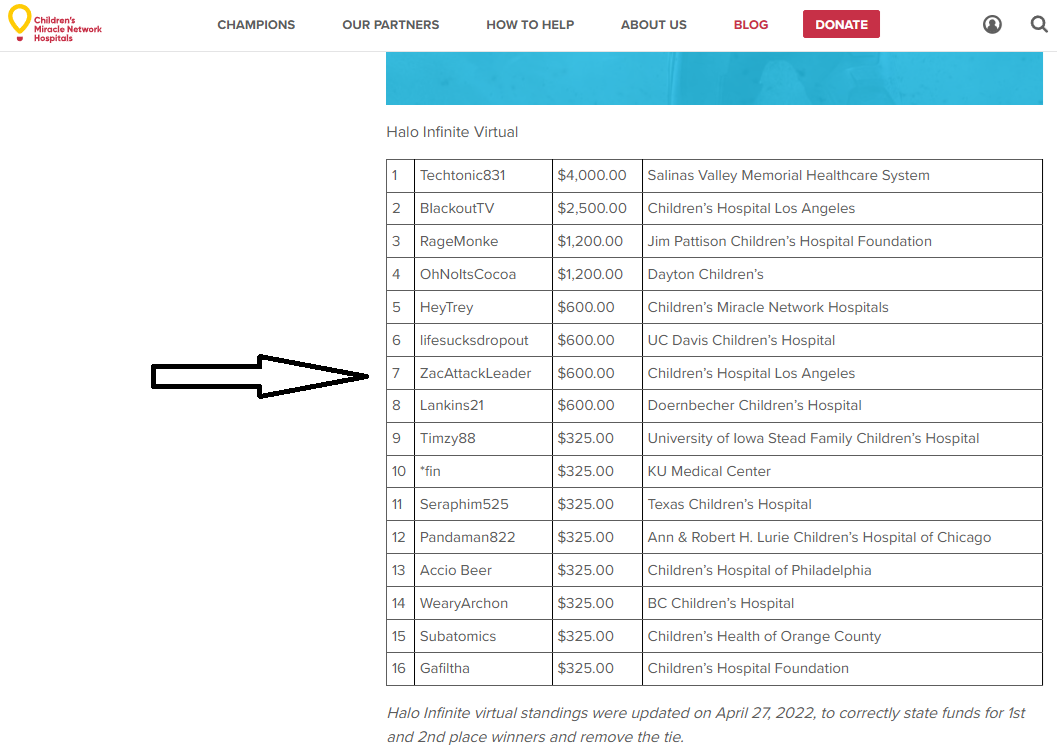Select the ZacAttackLeader table cell
Viewport: 1057px width, 750px height.
(483, 373)
